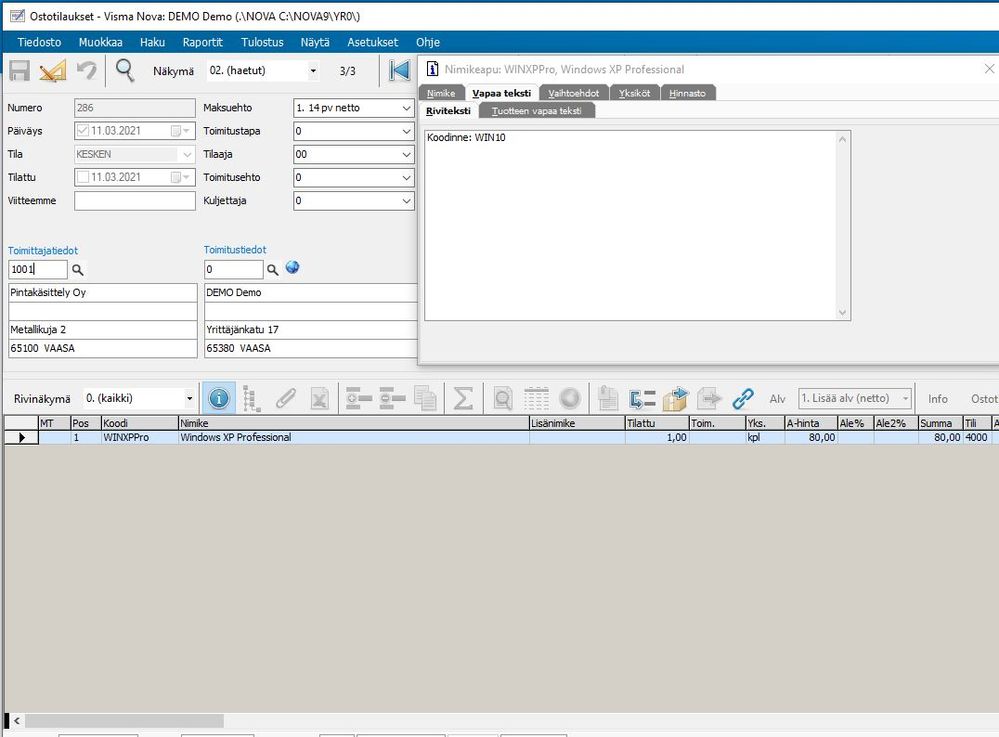Open the Tila KESKEN dropdown
Image resolution: width=999 pixels, height=737 pixels.
(x=187, y=154)
